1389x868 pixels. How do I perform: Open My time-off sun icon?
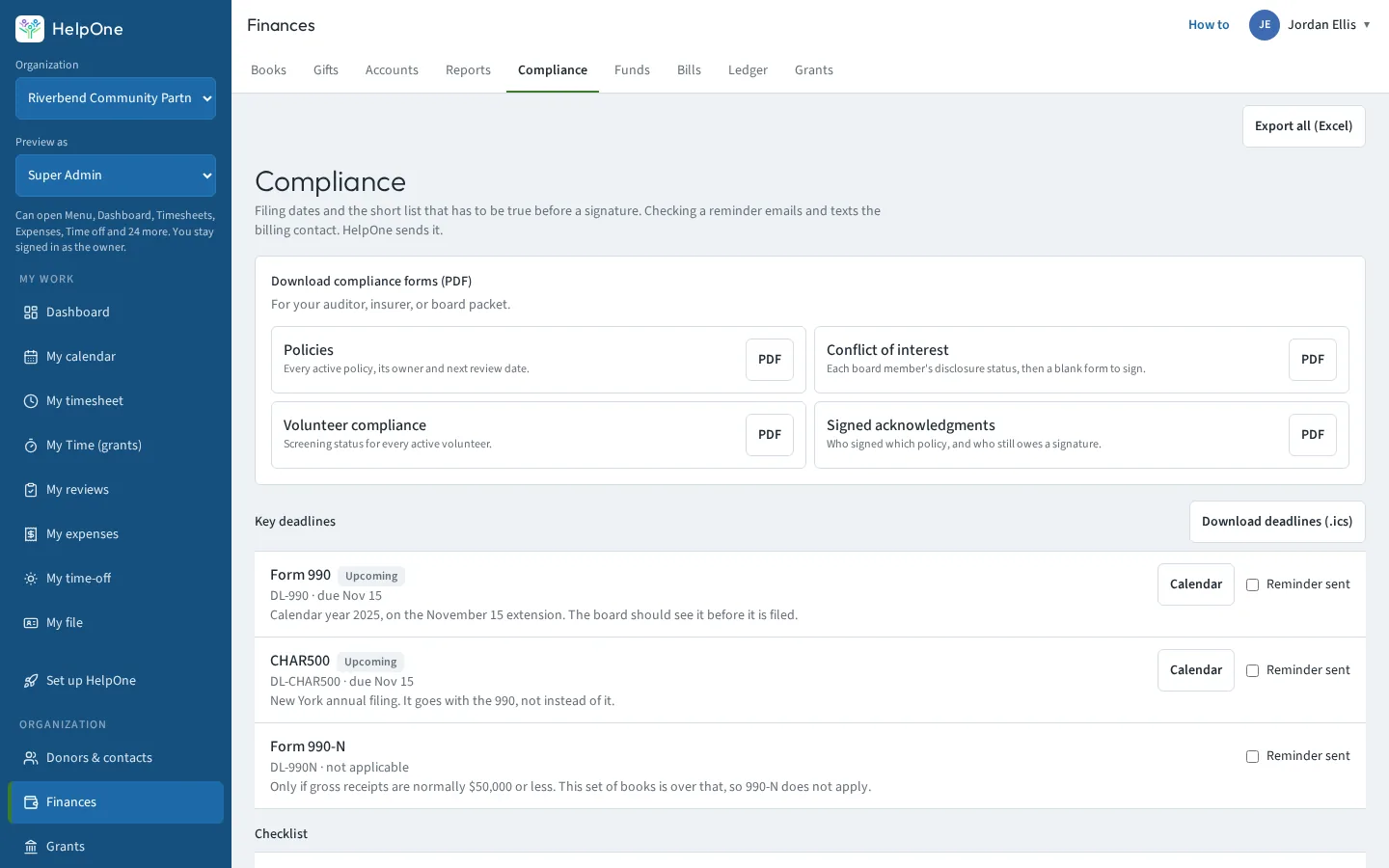31,579
